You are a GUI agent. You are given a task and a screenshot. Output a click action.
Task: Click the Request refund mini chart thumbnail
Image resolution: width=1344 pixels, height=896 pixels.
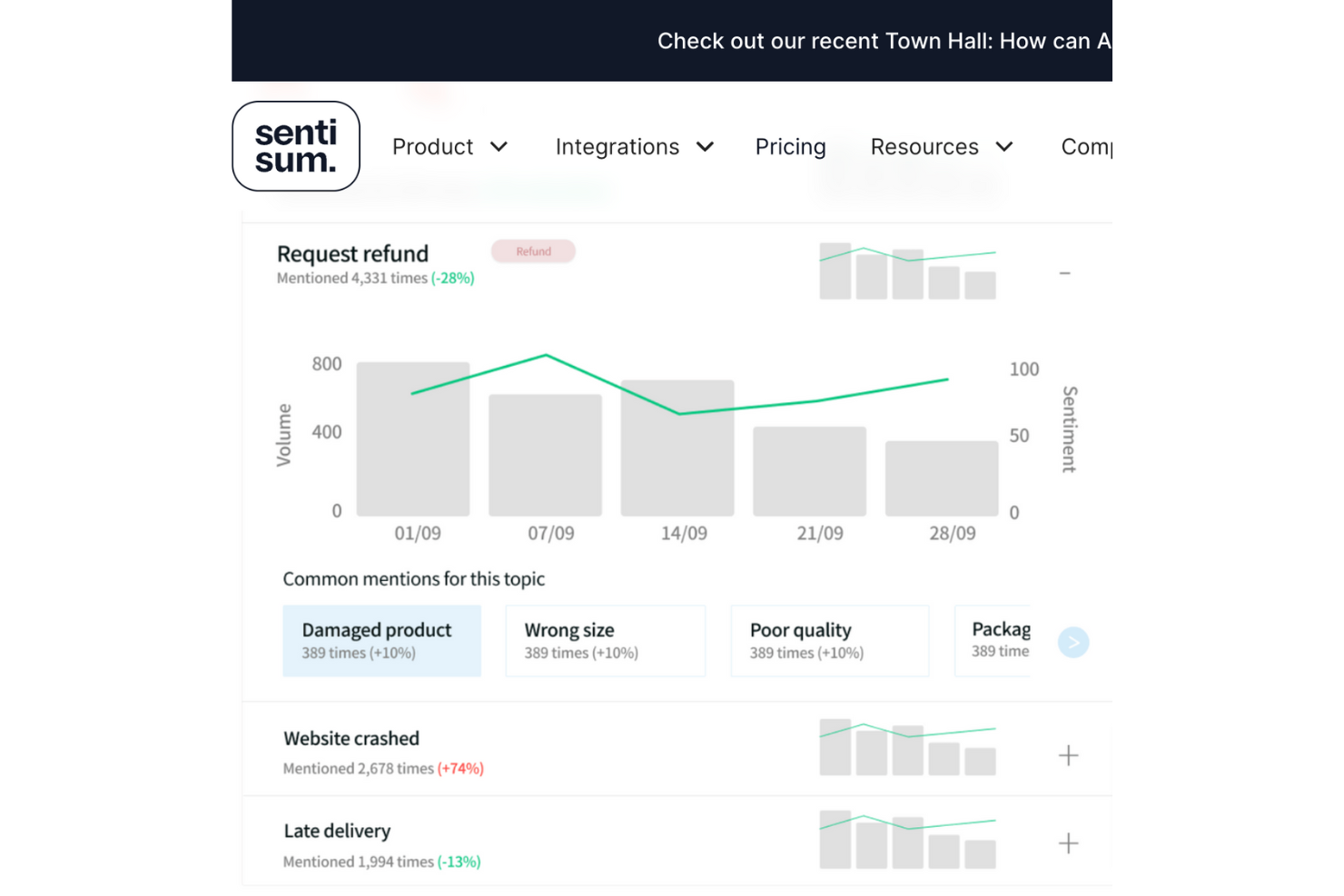tap(907, 271)
